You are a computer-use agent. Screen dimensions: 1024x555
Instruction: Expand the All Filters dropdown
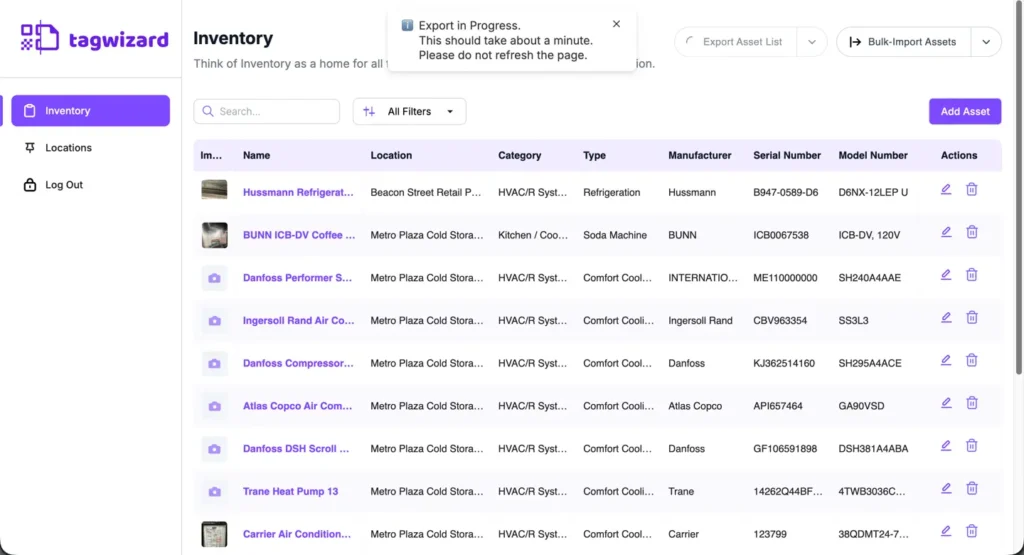409,112
